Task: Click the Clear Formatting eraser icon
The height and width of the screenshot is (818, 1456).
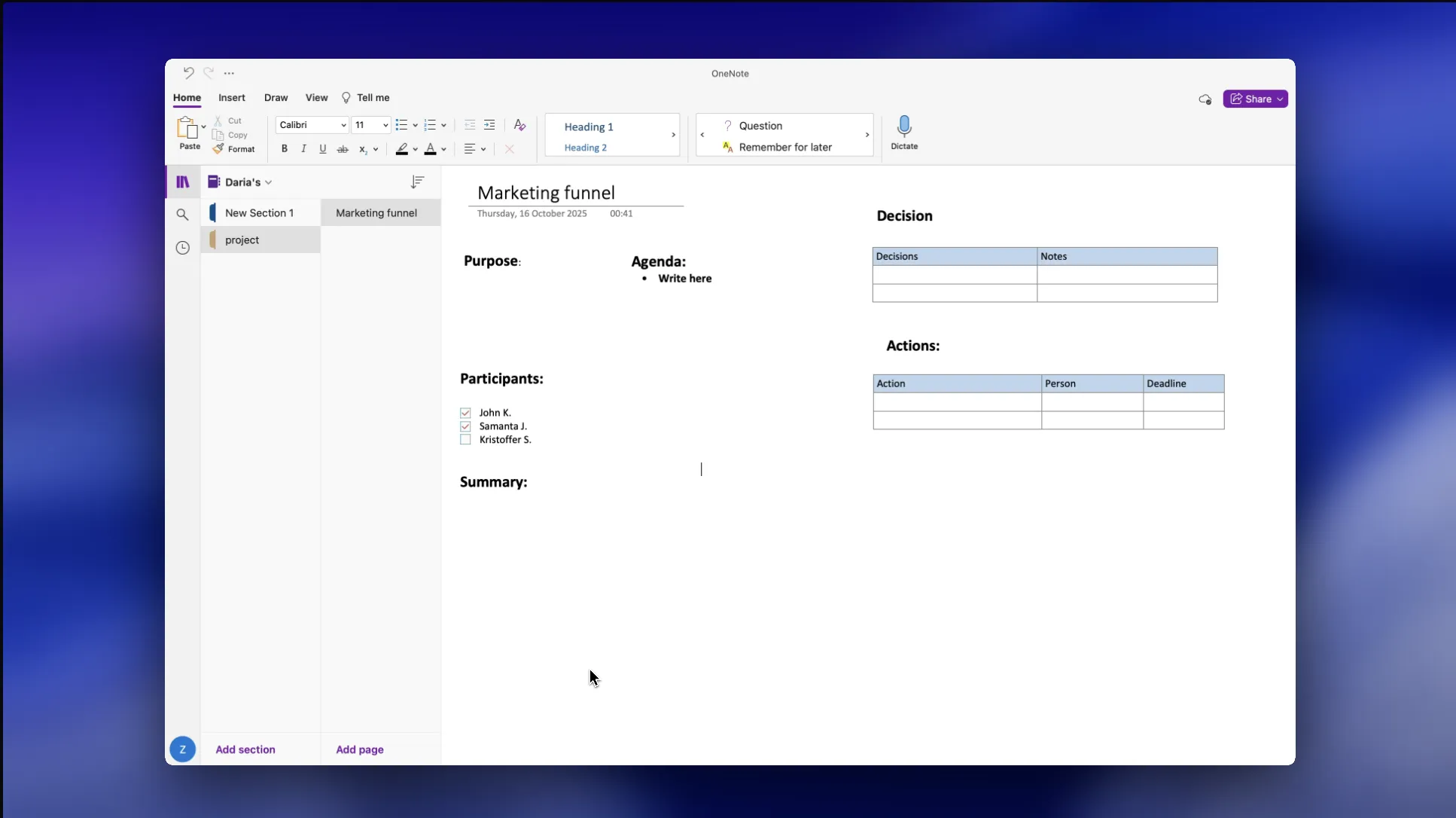Action: pyautogui.click(x=518, y=124)
